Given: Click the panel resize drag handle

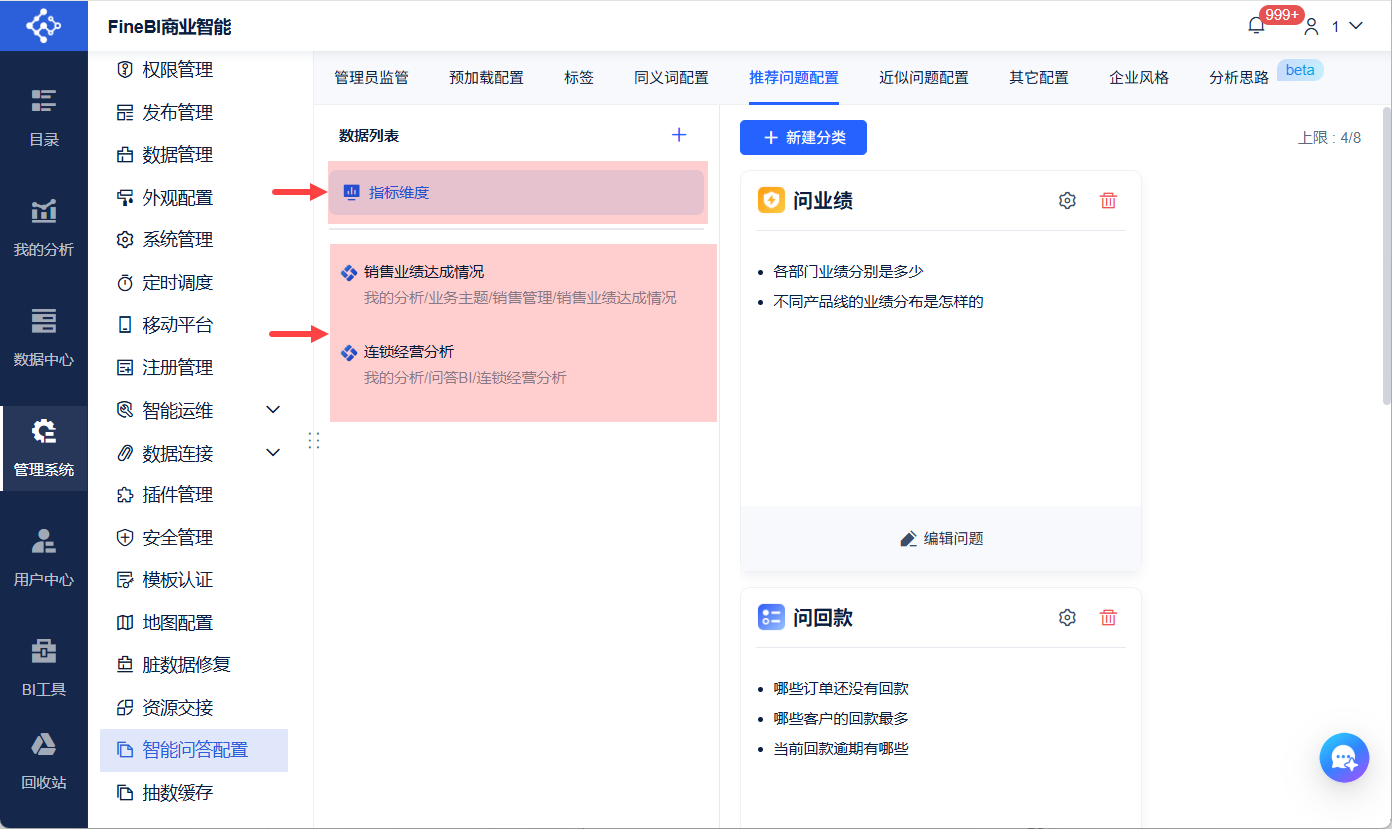Looking at the screenshot, I should point(314,440).
